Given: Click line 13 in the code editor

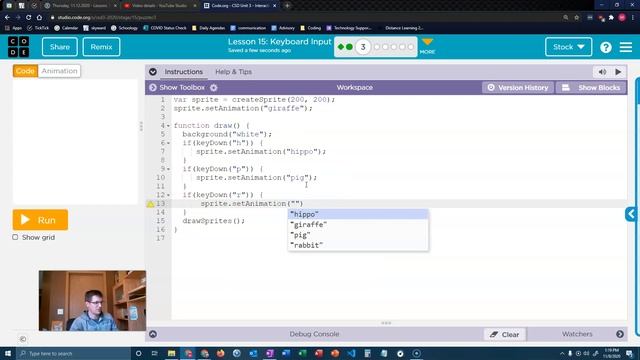Looking at the screenshot, I should [399, 204].
